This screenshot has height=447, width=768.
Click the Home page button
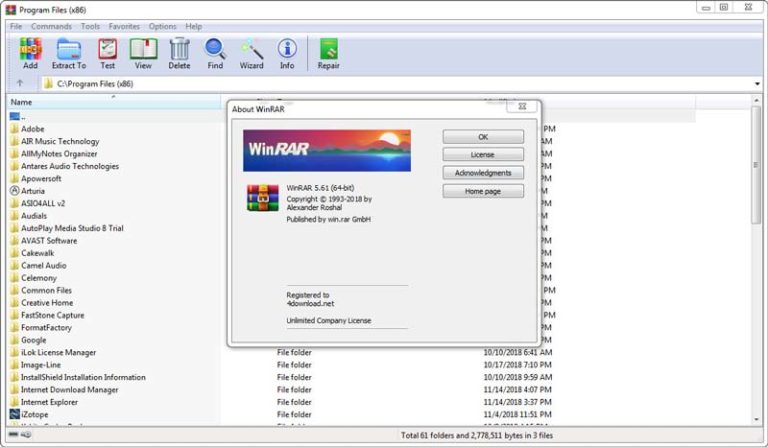click(x=483, y=191)
